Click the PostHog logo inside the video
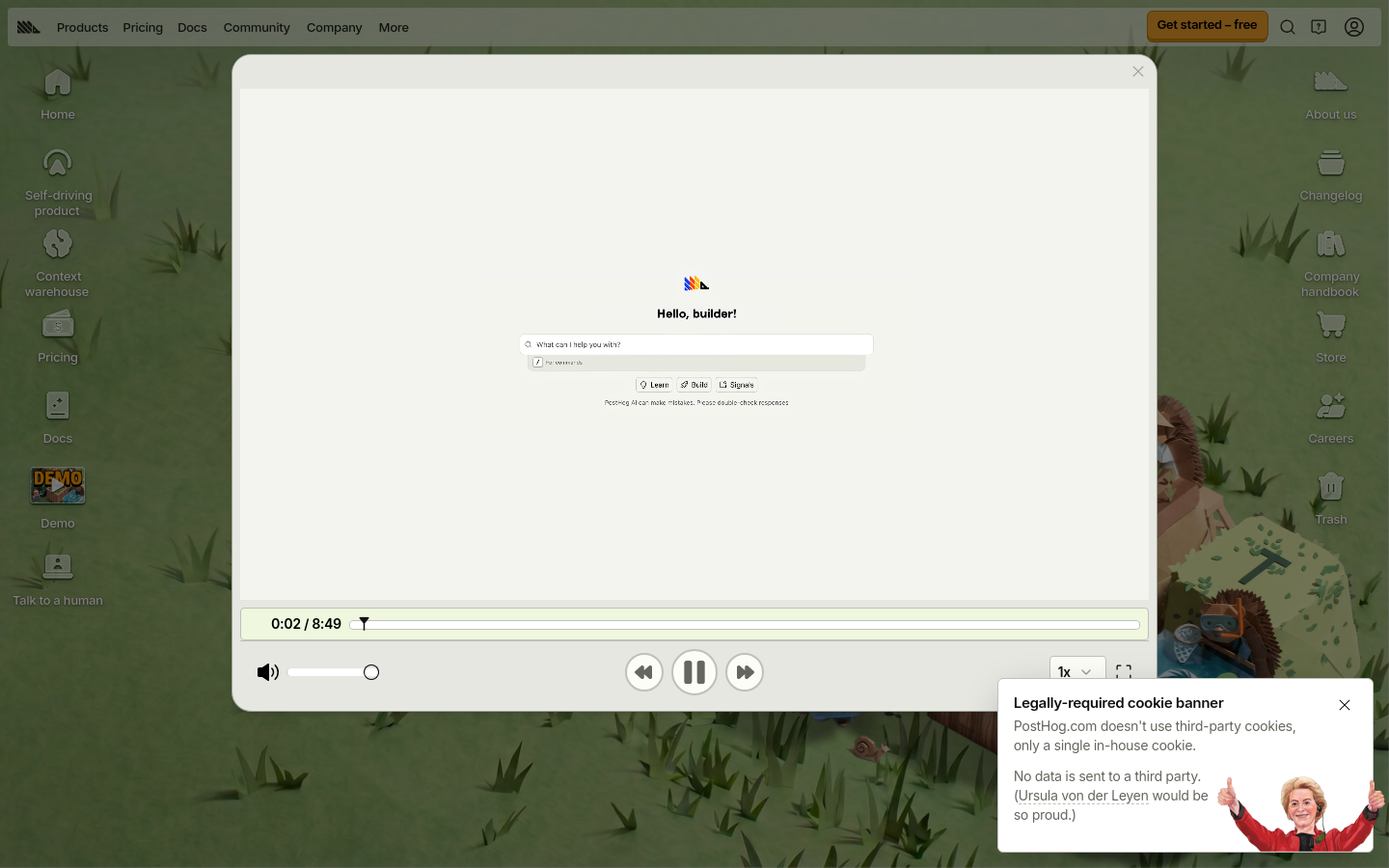The image size is (1389, 868). (696, 284)
